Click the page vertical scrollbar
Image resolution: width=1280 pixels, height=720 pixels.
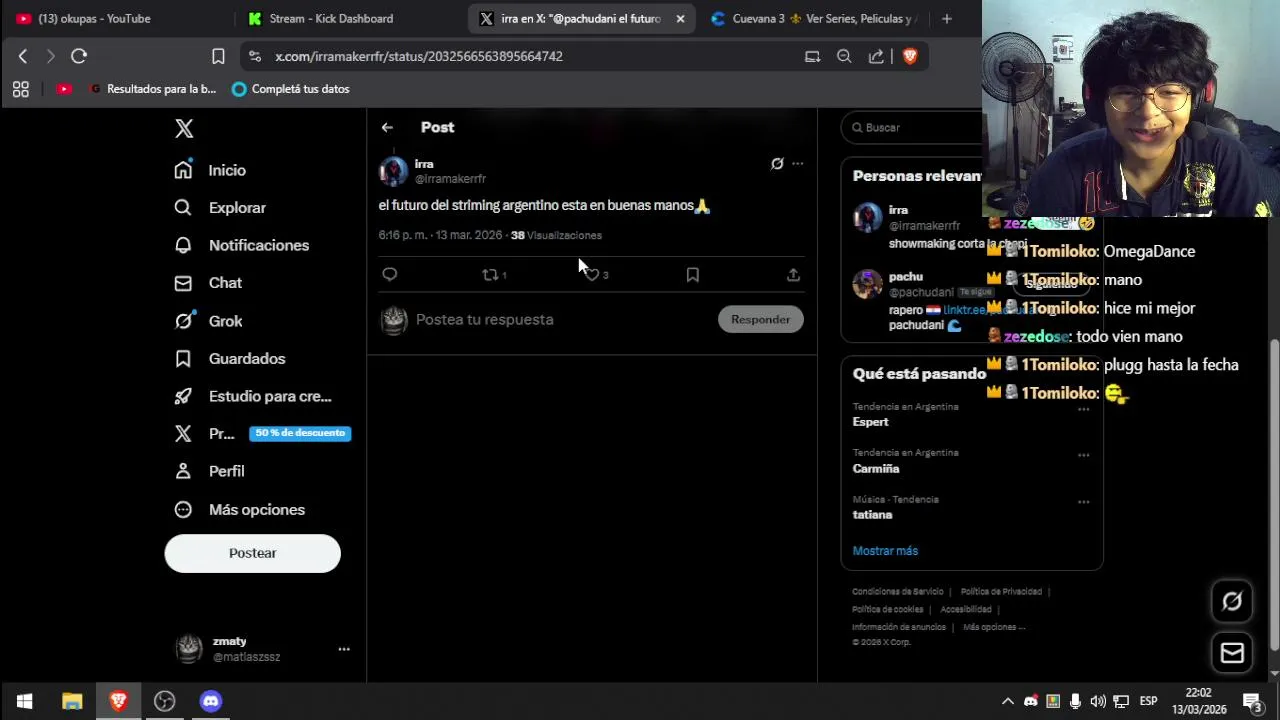pos(1274,495)
